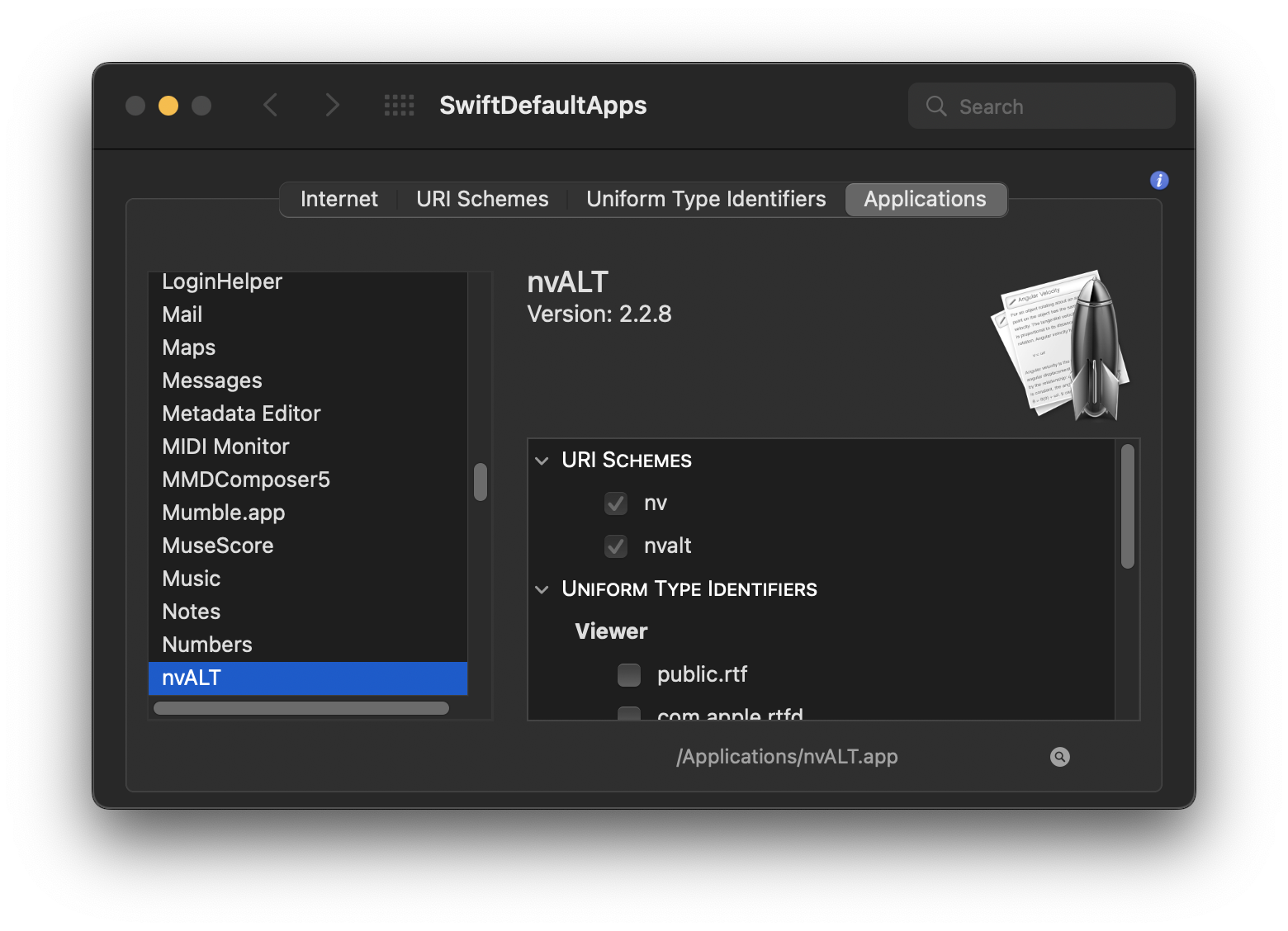The height and width of the screenshot is (931, 1288).
Task: Collapse the Uniform Type Identifiers section
Action: (x=542, y=589)
